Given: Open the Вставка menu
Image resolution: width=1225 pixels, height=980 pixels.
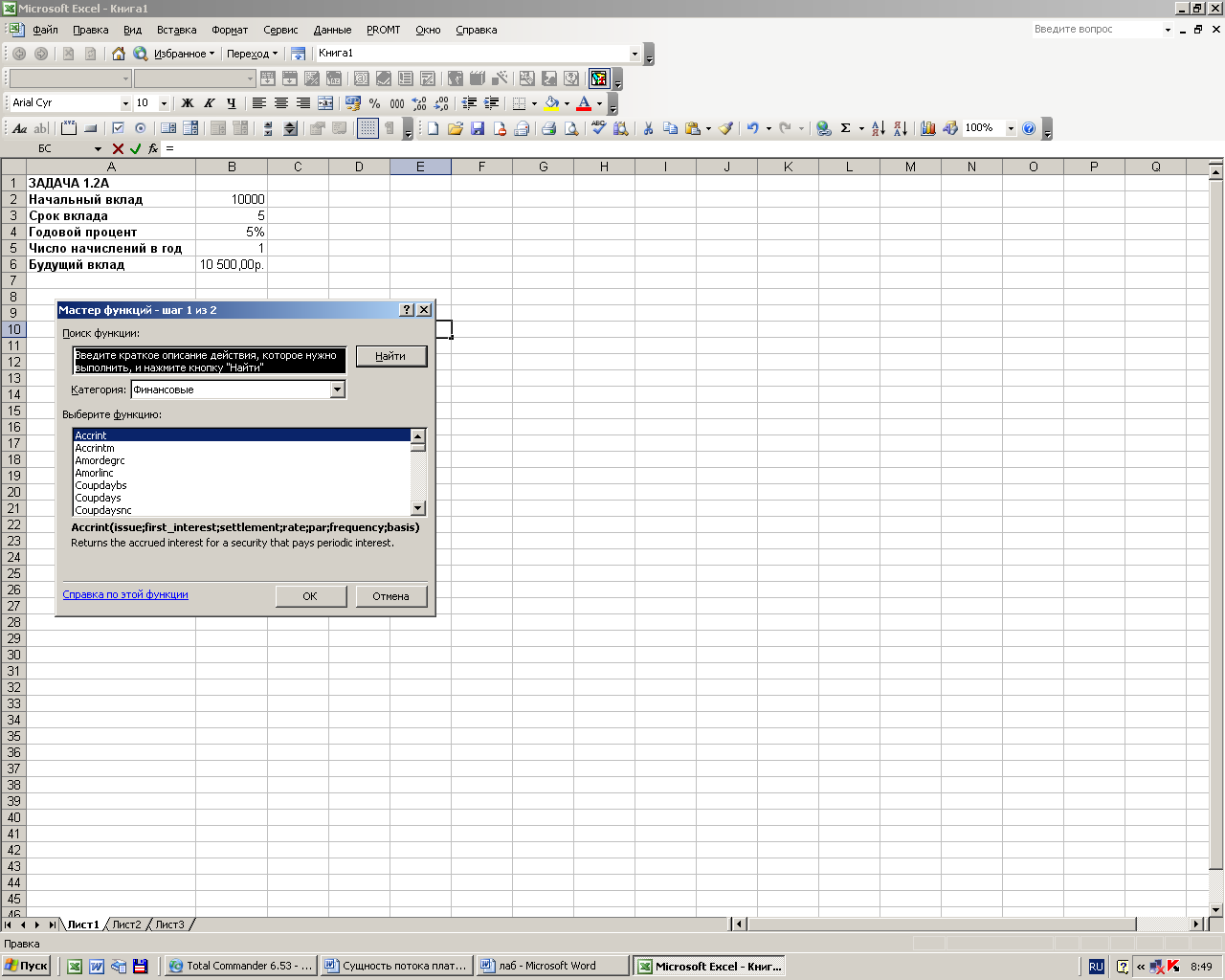Looking at the screenshot, I should coord(177,30).
